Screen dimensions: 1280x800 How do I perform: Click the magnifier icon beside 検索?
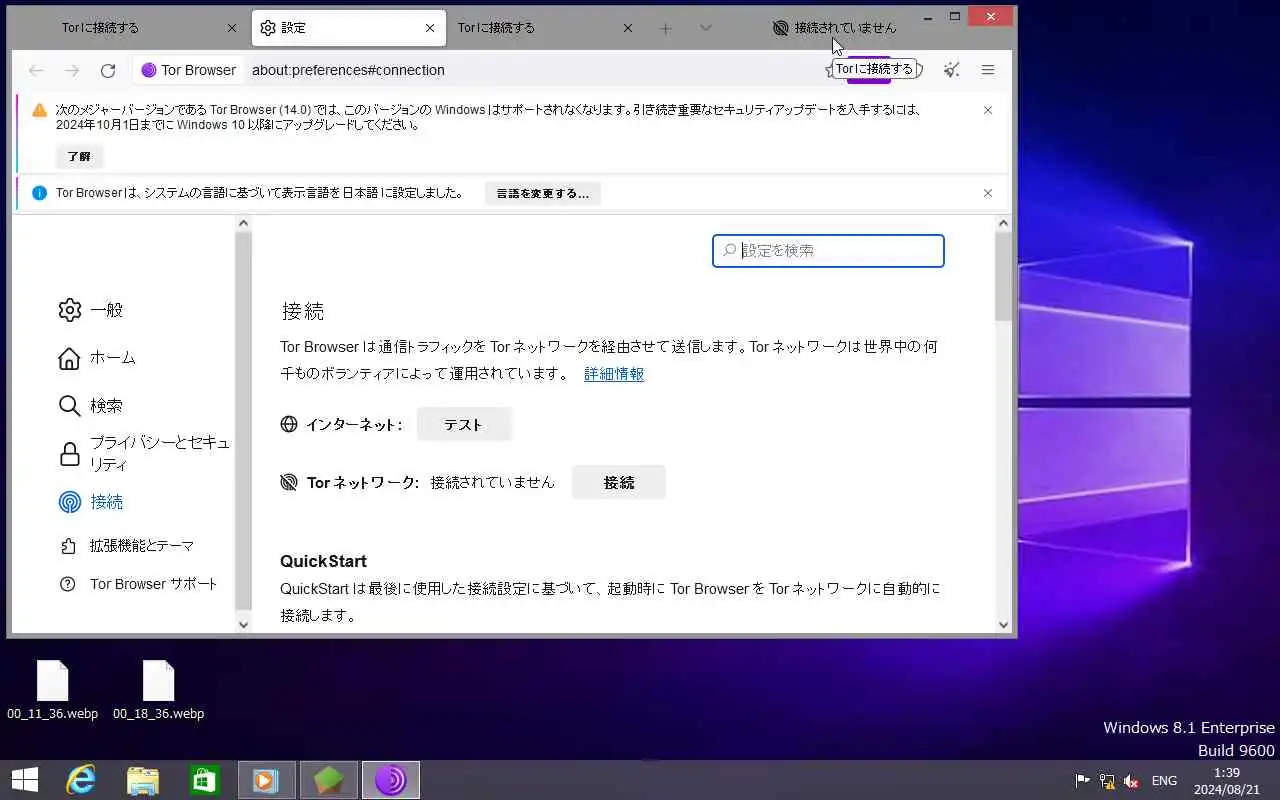[x=69, y=406]
